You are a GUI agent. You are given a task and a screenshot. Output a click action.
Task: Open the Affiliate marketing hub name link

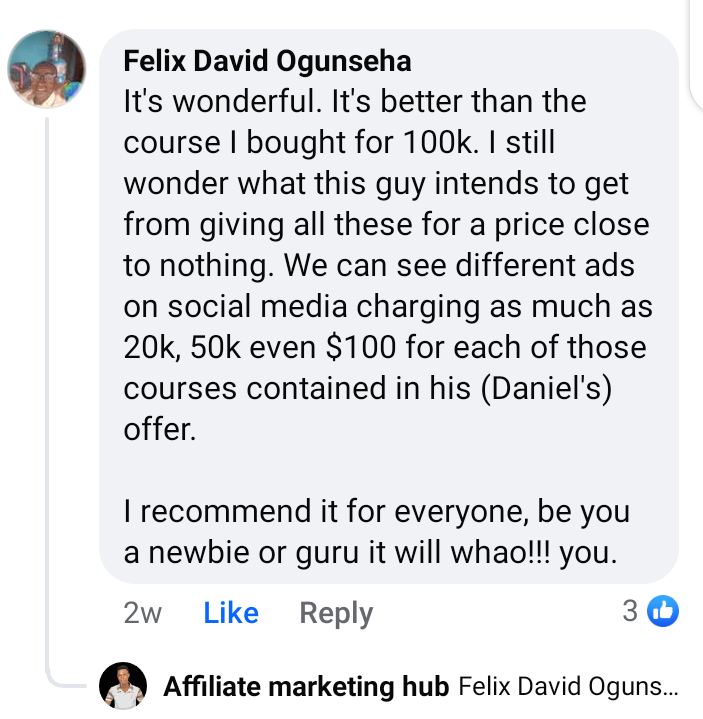[306, 686]
